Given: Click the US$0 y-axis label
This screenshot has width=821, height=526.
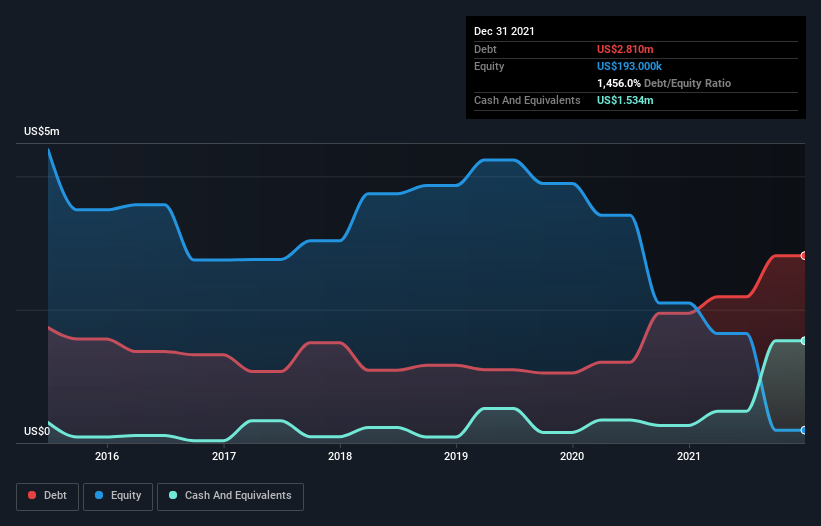Looking at the screenshot, I should pyautogui.click(x=37, y=431).
